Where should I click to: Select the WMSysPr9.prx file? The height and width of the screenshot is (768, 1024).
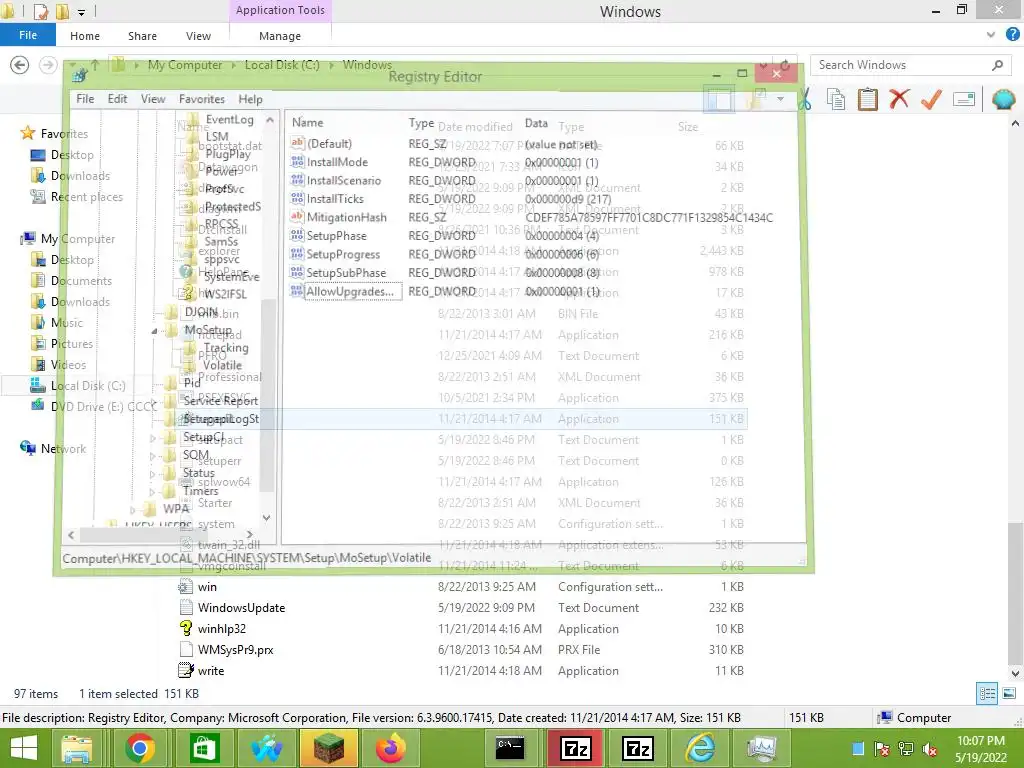tap(235, 650)
